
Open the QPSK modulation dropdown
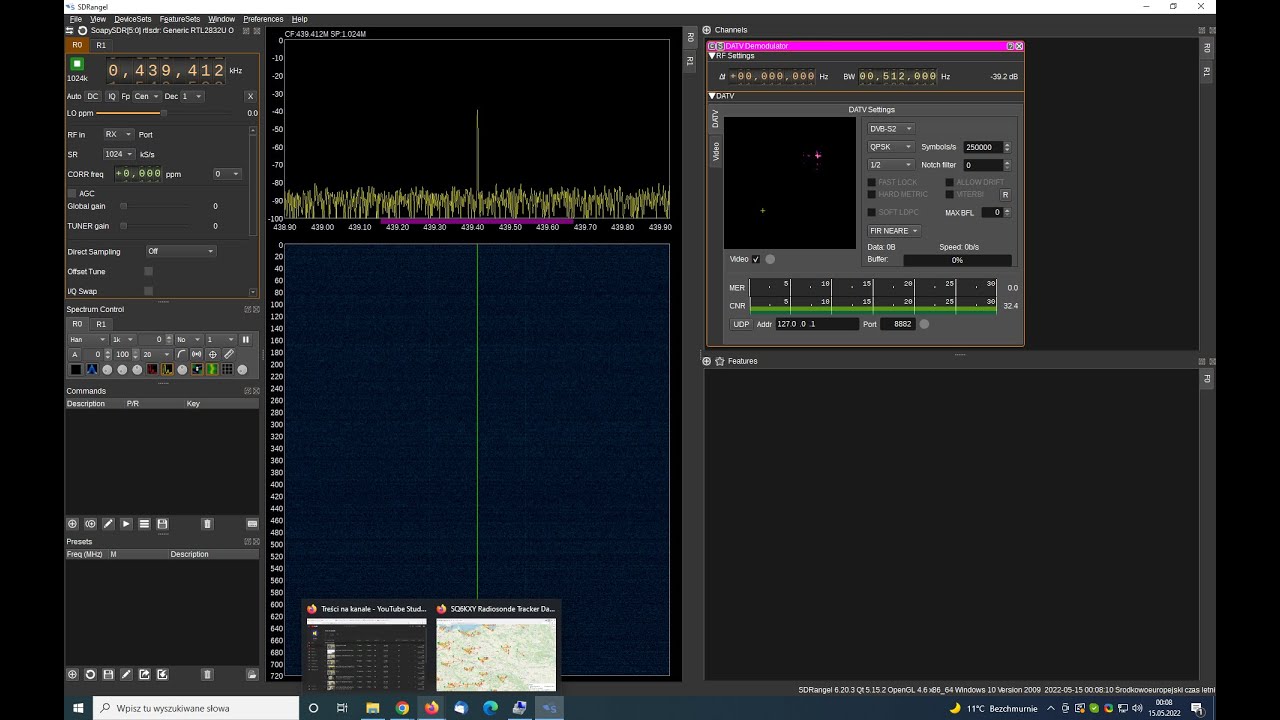pyautogui.click(x=890, y=147)
